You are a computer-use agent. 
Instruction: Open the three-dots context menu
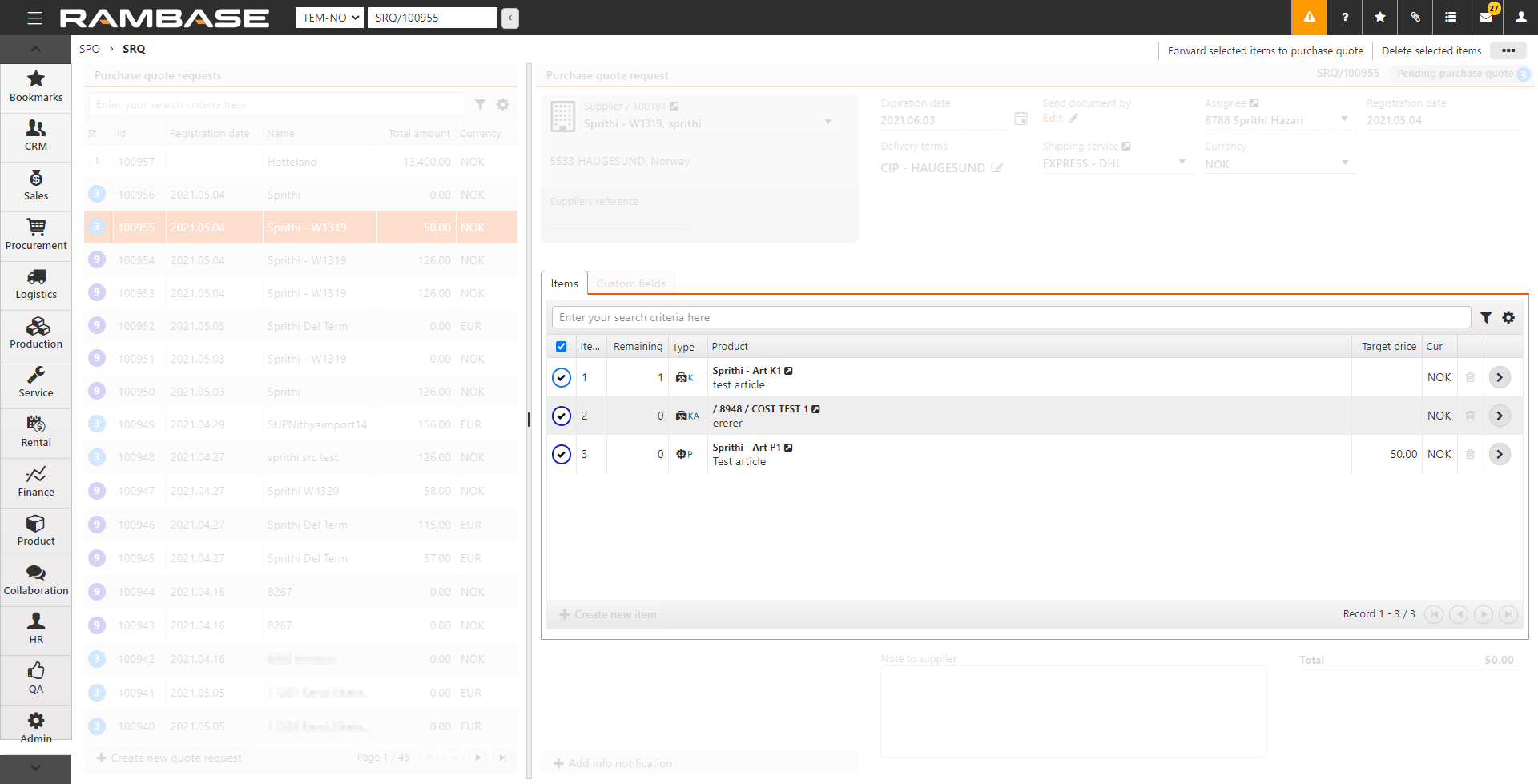coord(1508,50)
